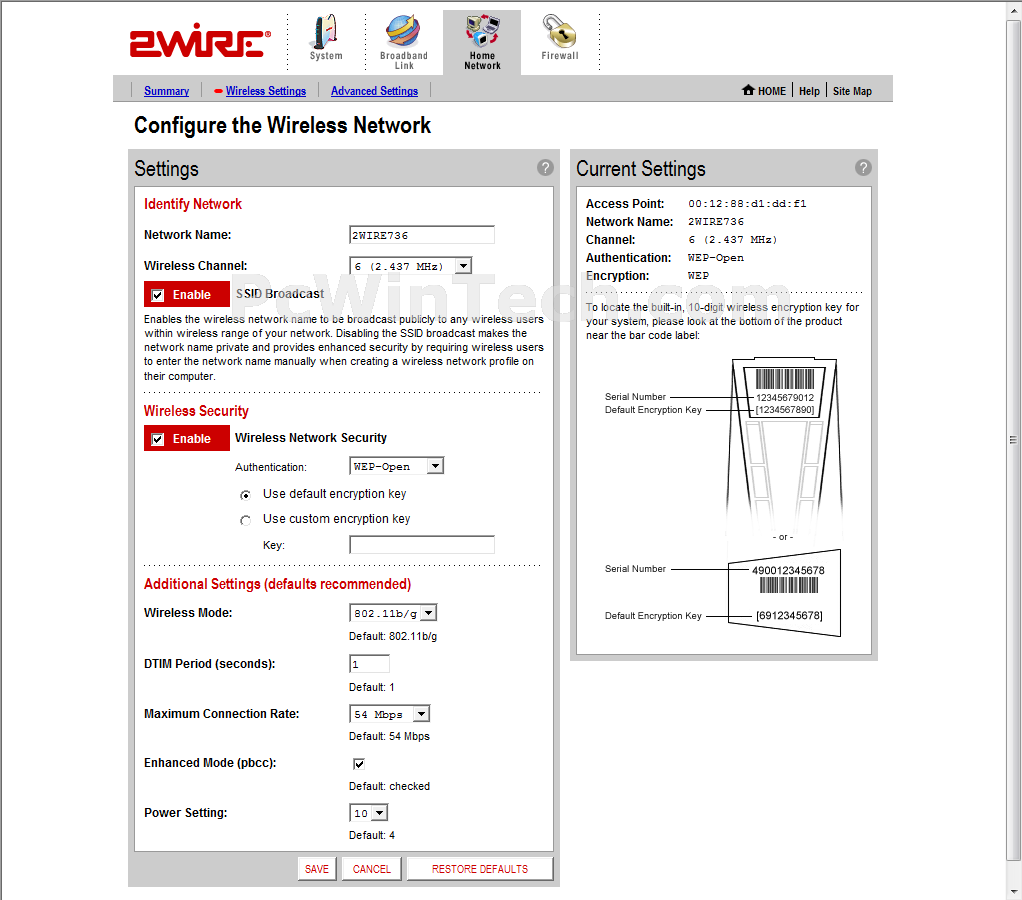The width and height of the screenshot is (1022, 900).
Task: Open help for Current Settings panel
Action: point(863,168)
